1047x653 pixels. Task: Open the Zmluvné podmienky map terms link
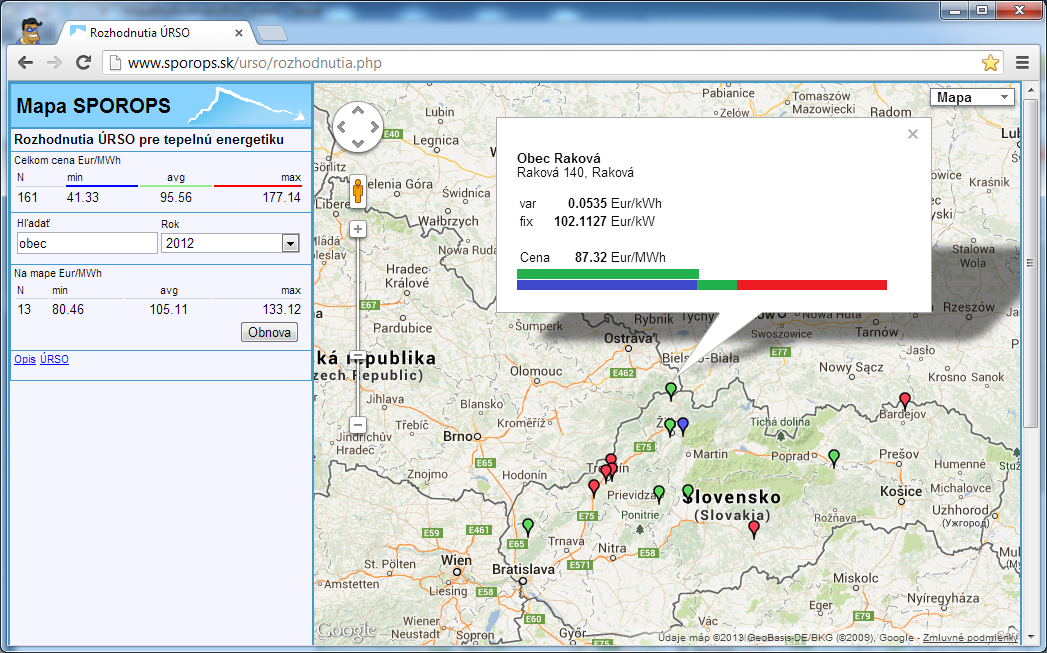click(970, 638)
